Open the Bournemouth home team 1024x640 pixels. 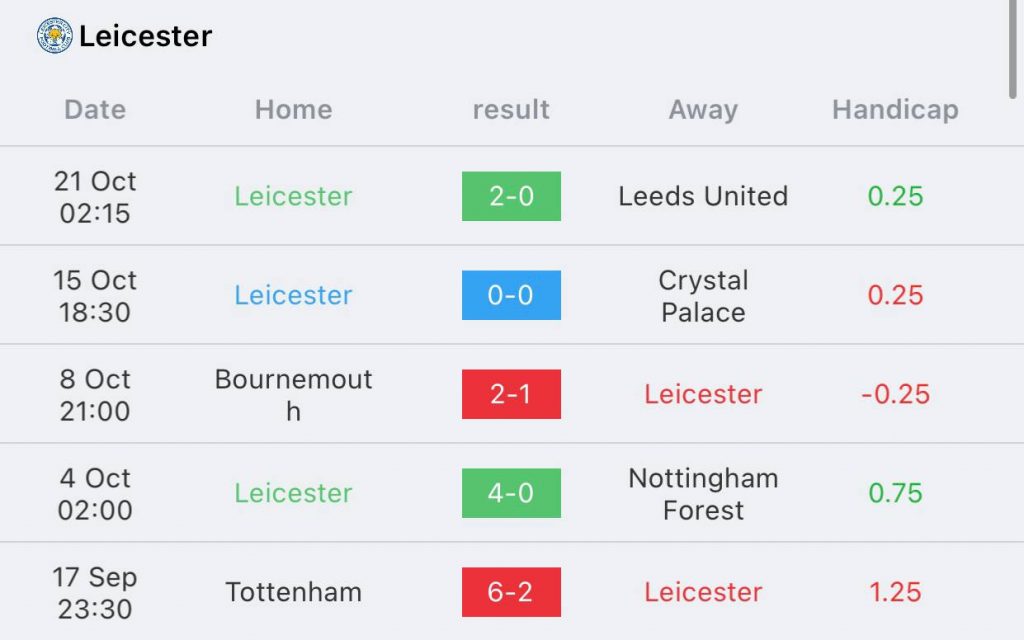[x=293, y=394]
